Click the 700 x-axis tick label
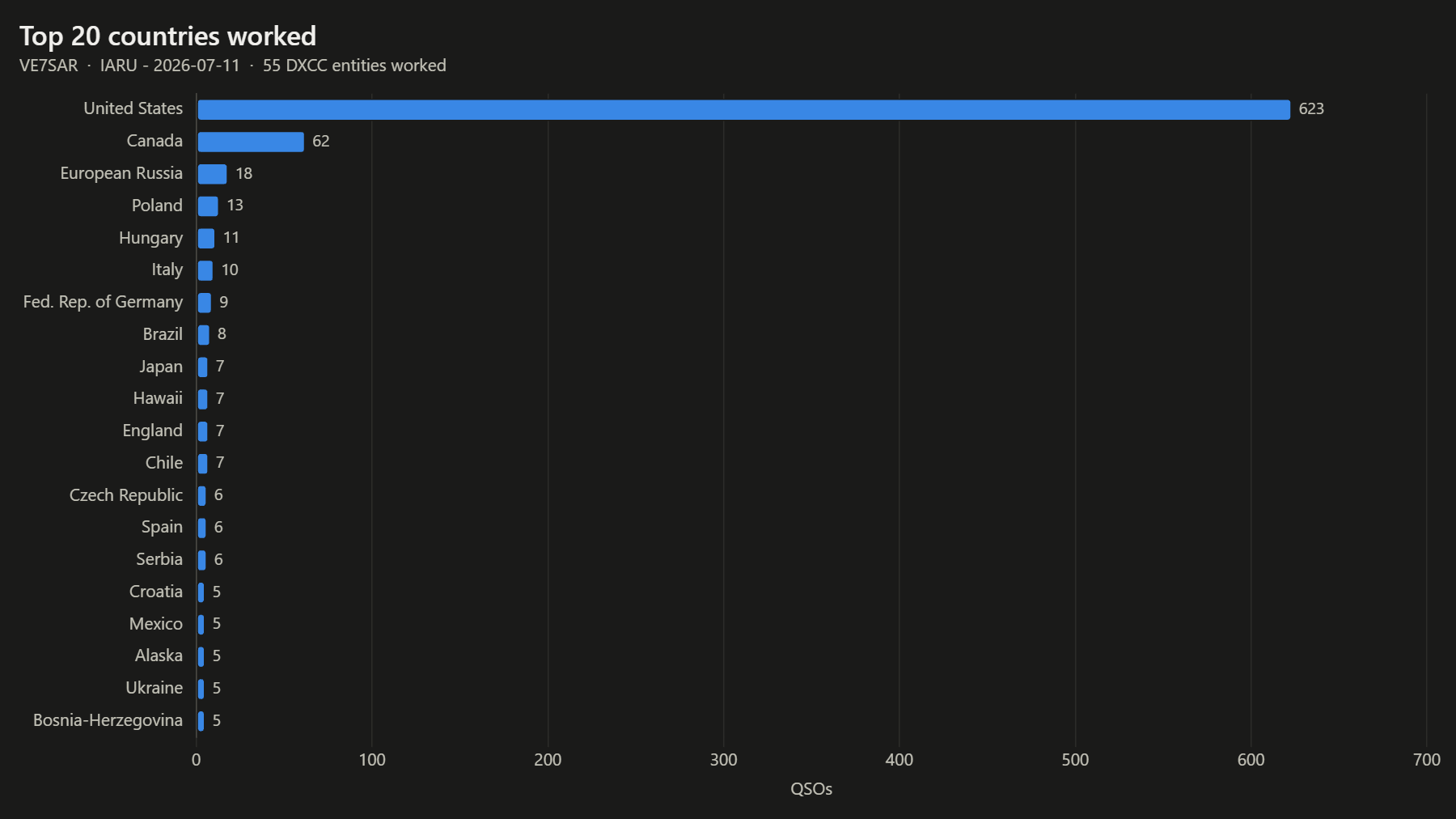 point(1427,760)
